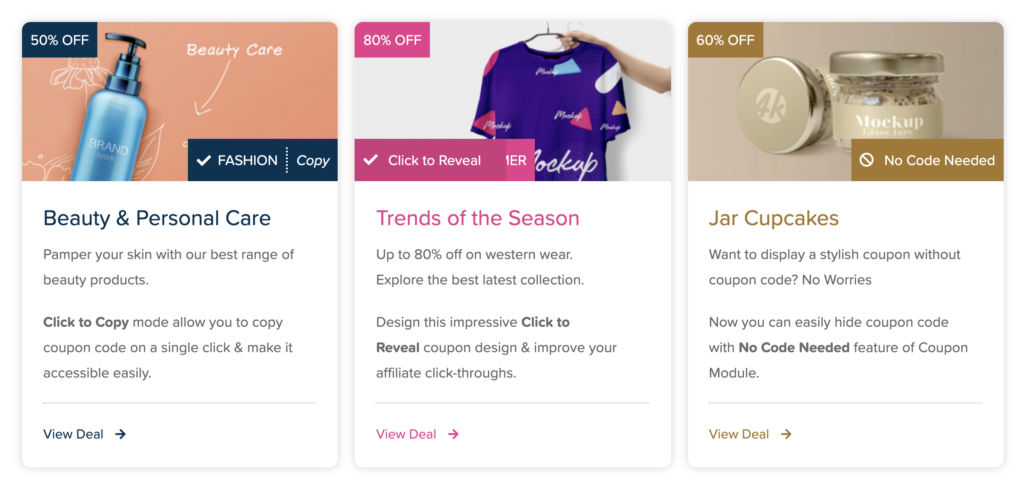The height and width of the screenshot is (491, 1024).
Task: Click the Jar Cupcakes heading
Action: (773, 218)
